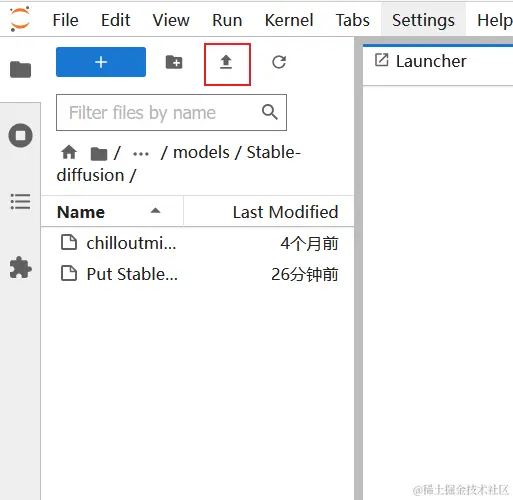Select the Put Stable... file
Screen dimensions: 513x500
[198, 274]
